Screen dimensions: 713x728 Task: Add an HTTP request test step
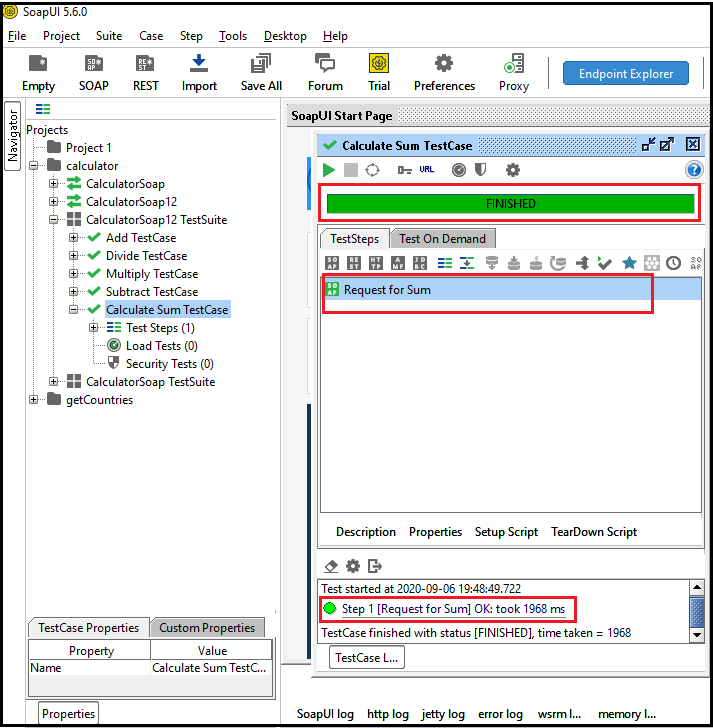click(x=376, y=263)
